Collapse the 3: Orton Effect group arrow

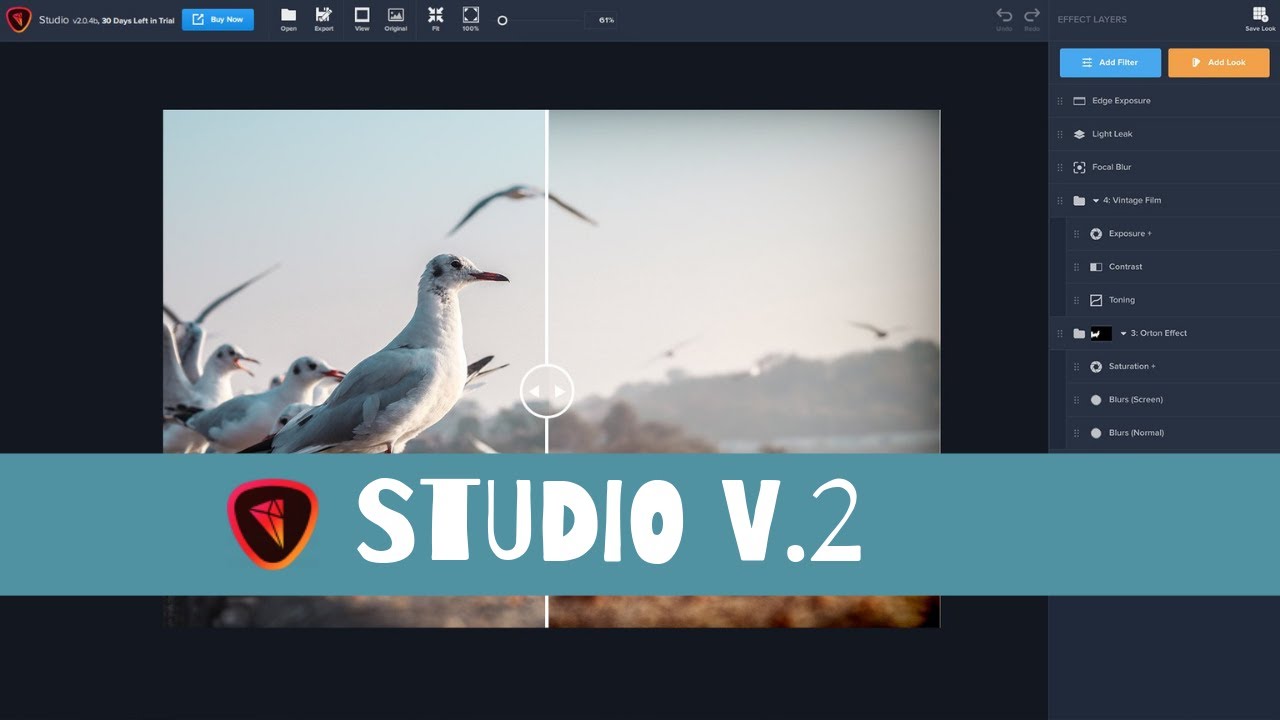(x=1123, y=333)
